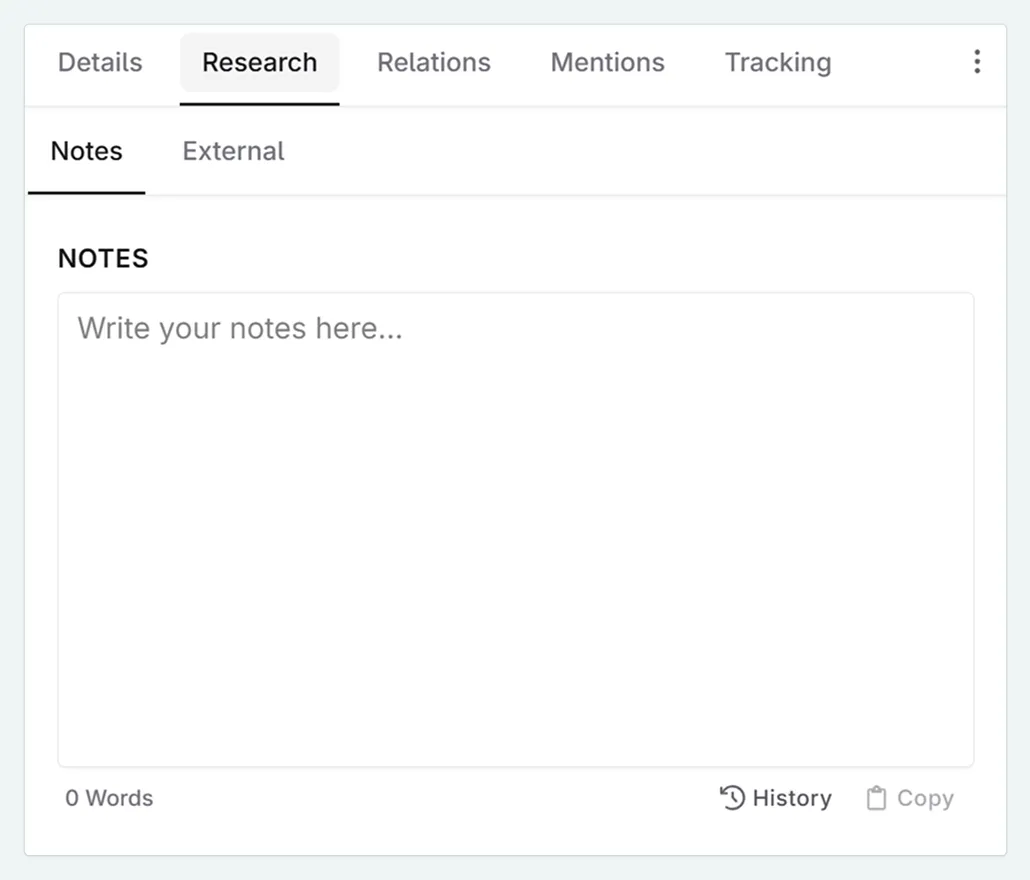Click the clipboard icon on Copy button

[875, 798]
